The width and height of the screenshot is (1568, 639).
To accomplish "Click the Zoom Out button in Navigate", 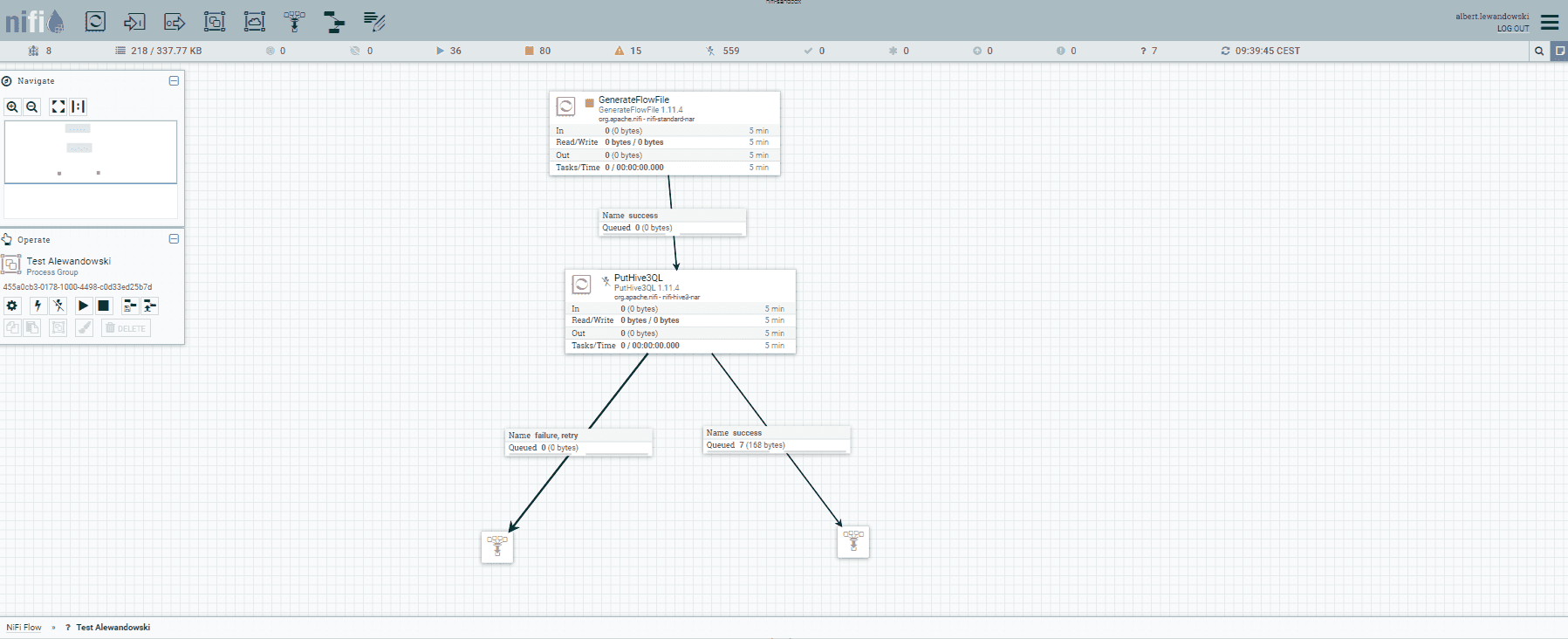I will [x=32, y=106].
